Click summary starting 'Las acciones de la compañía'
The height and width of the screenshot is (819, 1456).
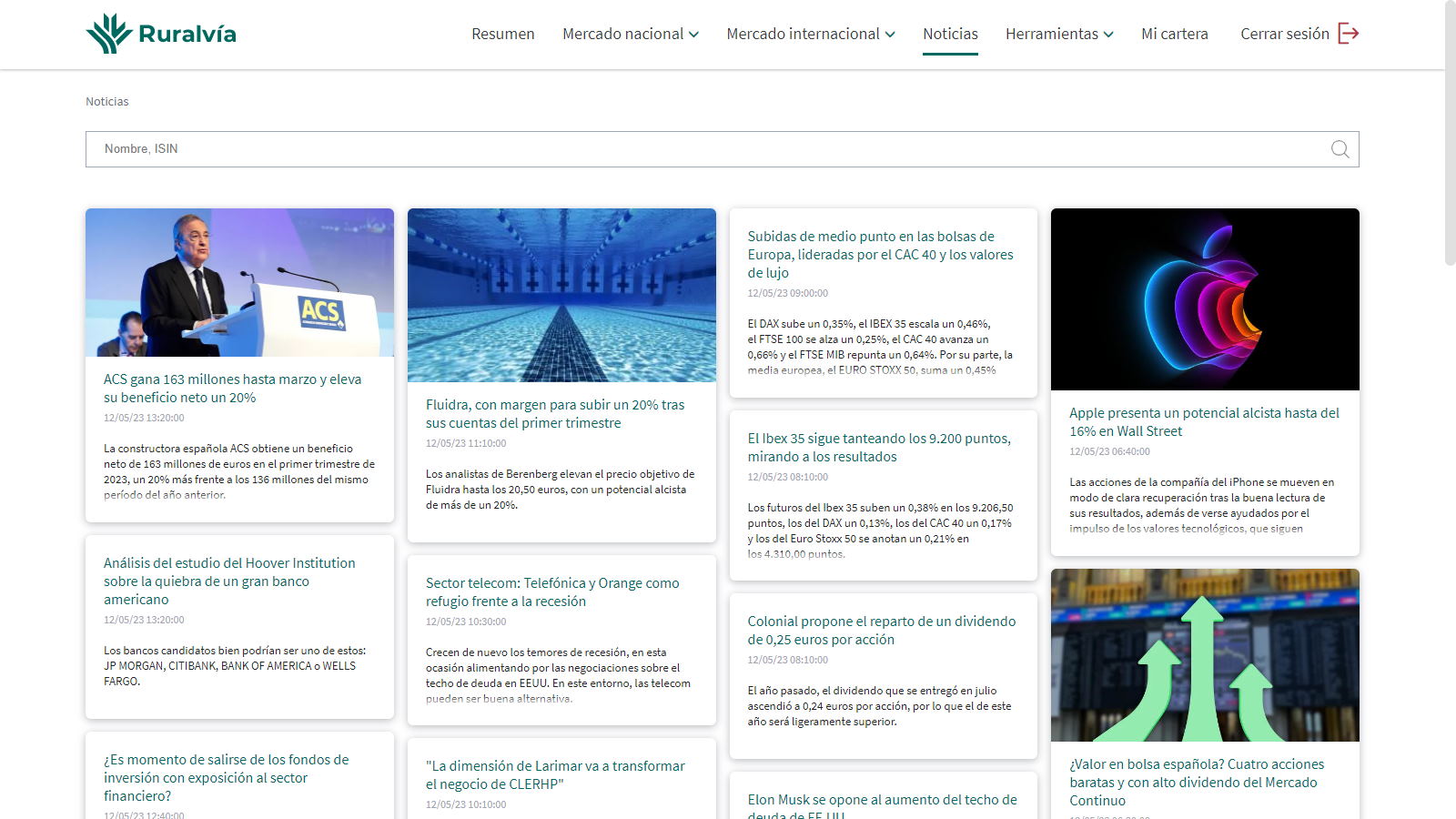point(1201,505)
